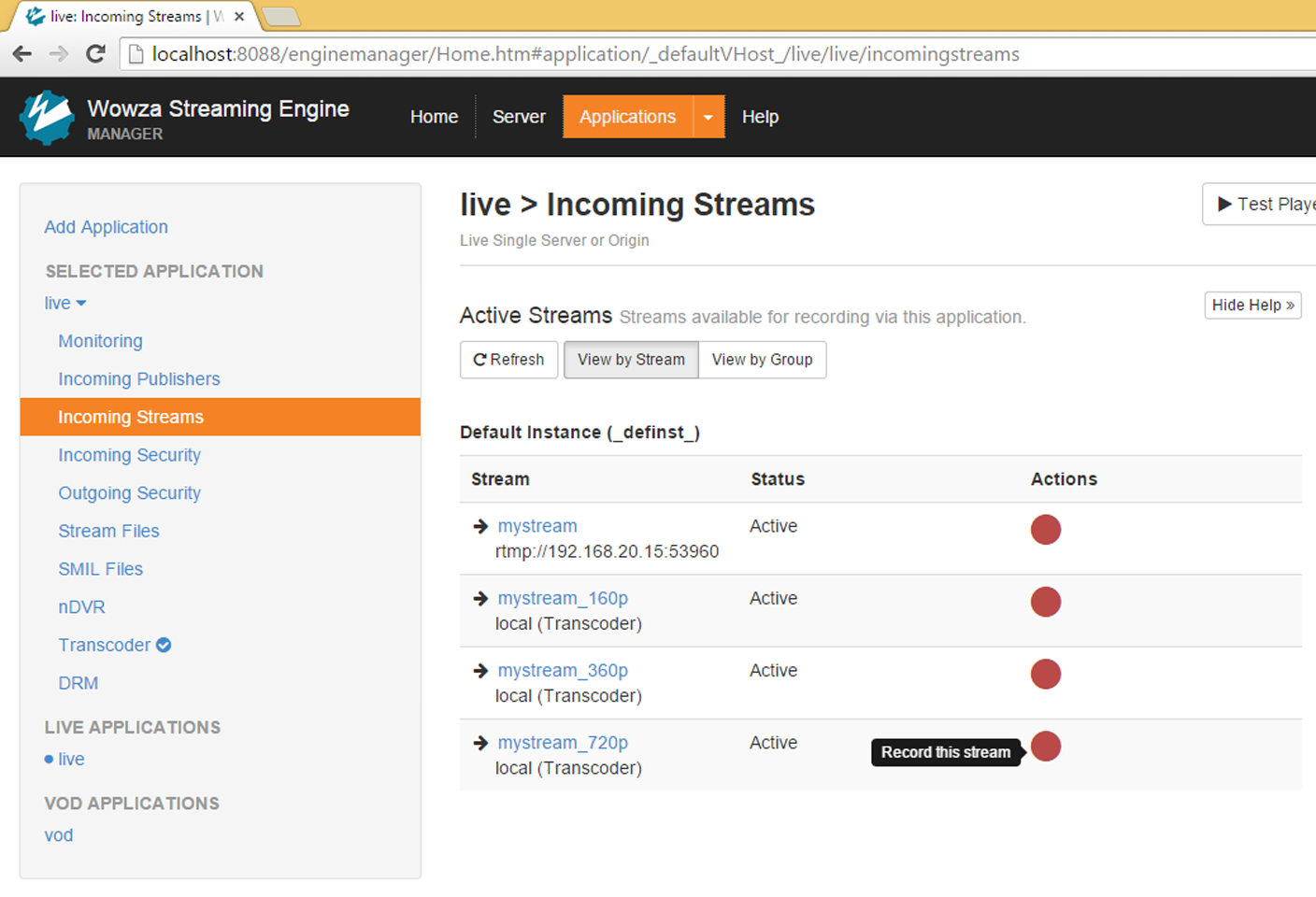The image size is (1316, 897).
Task: Open the Applications dropdown arrow
Action: [708, 117]
